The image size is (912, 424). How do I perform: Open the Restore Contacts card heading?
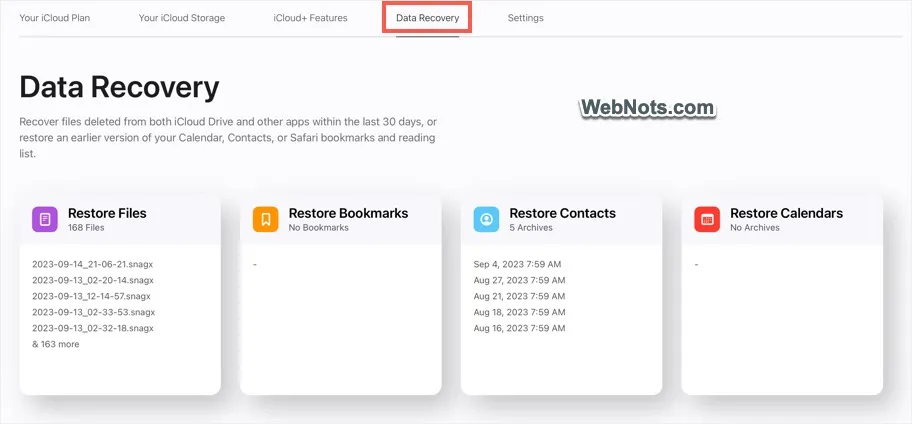[x=562, y=213]
